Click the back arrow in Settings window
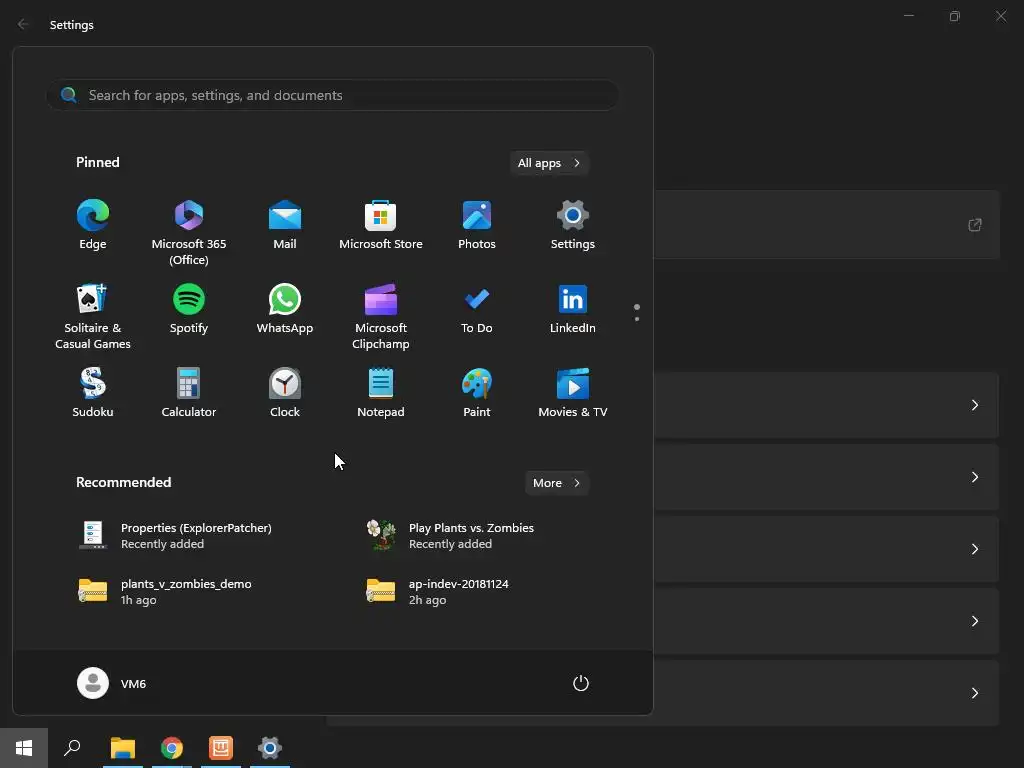The width and height of the screenshot is (1024, 768). (x=23, y=24)
